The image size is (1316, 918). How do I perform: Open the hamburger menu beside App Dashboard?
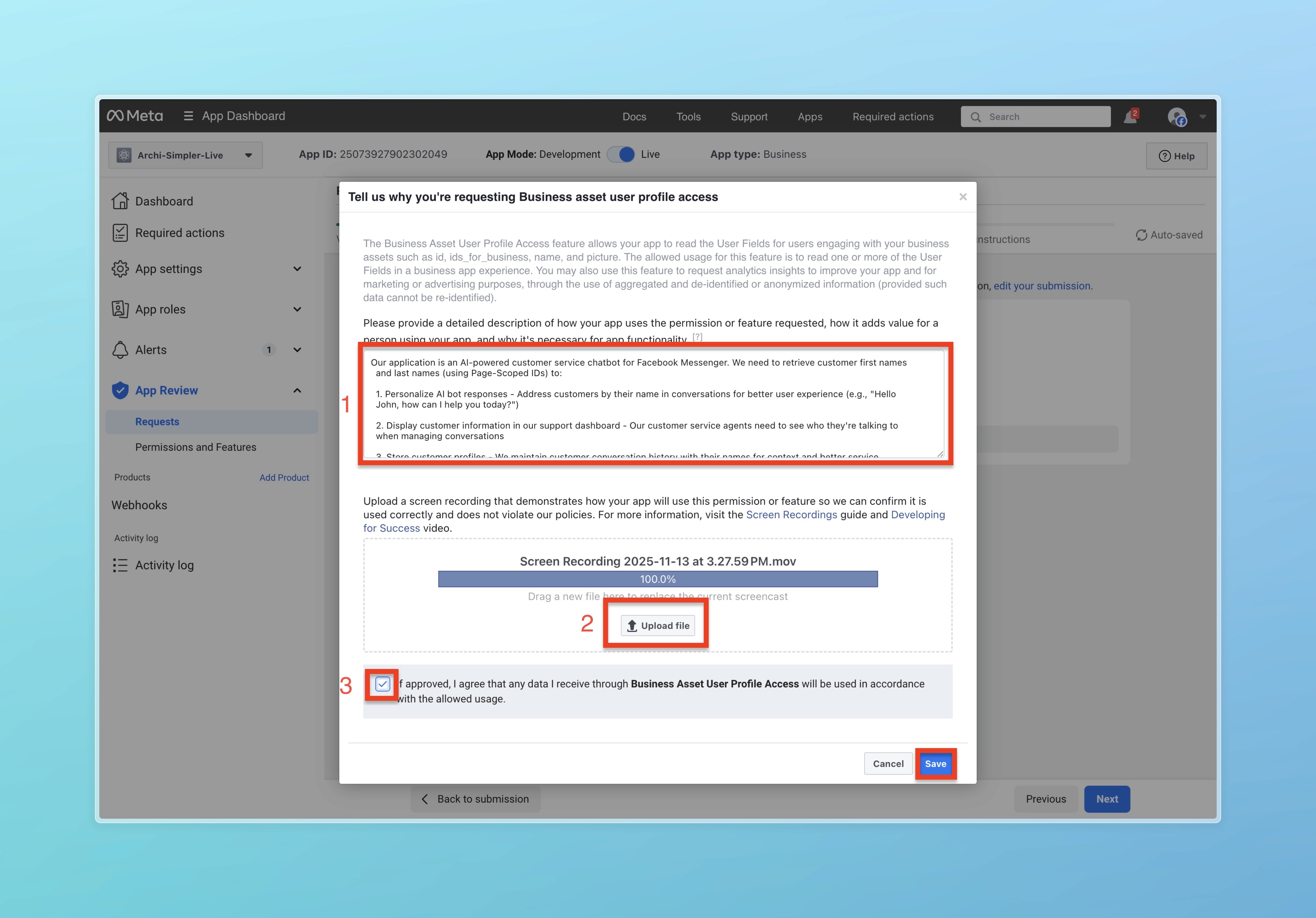click(188, 116)
